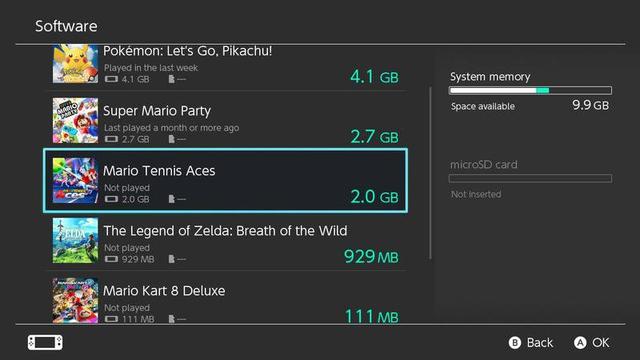Screen dimensions: 640x360
Task: Click the microSD card icon under Super Mario Party
Action: [x=172, y=139]
